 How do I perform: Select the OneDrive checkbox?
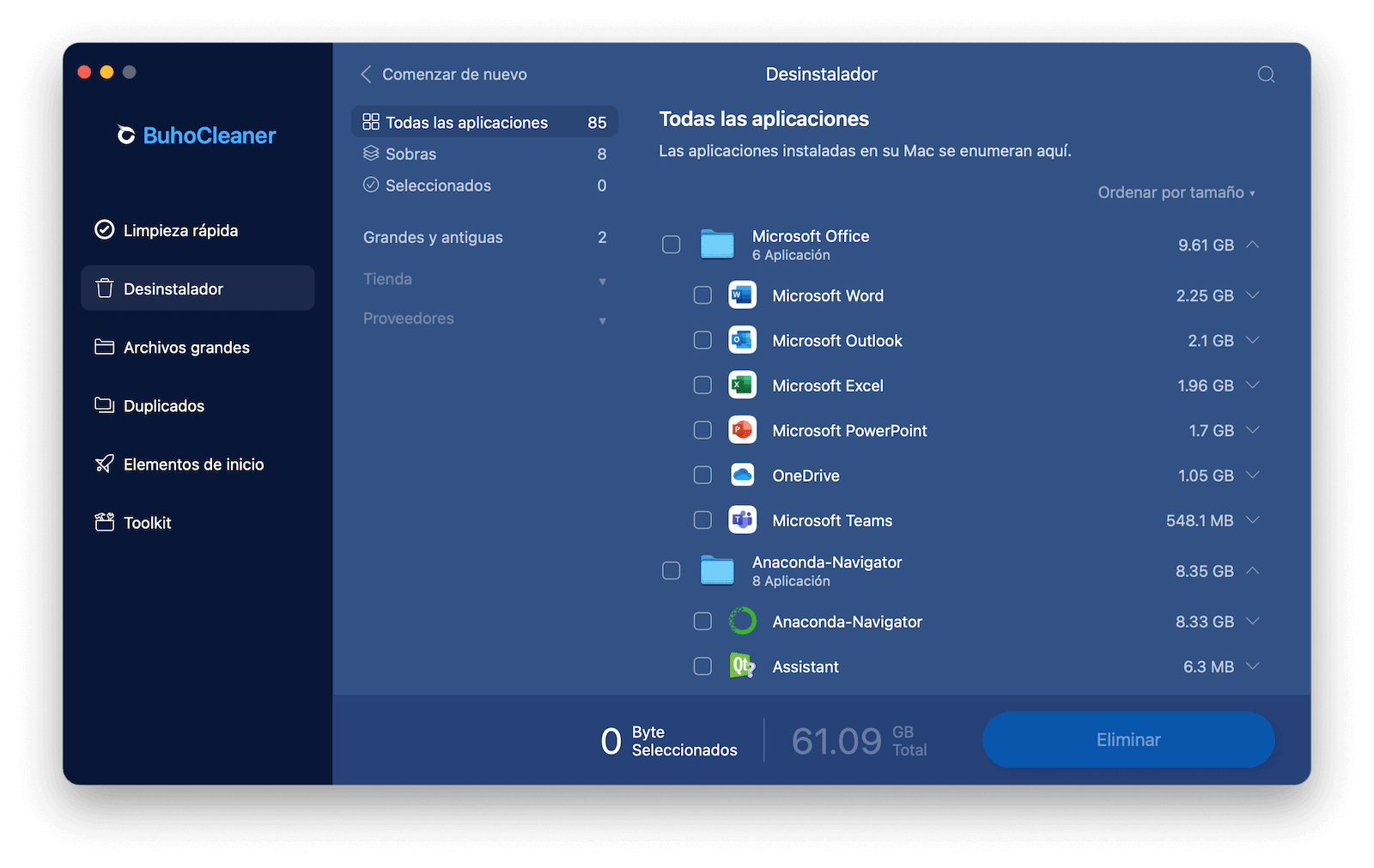(702, 475)
